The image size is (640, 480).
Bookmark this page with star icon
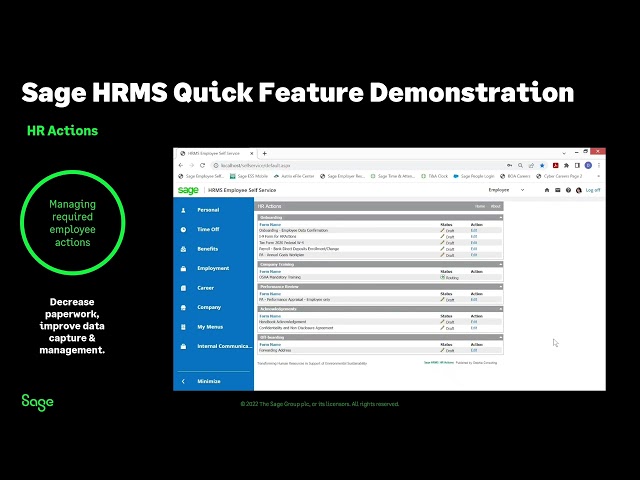click(542, 165)
